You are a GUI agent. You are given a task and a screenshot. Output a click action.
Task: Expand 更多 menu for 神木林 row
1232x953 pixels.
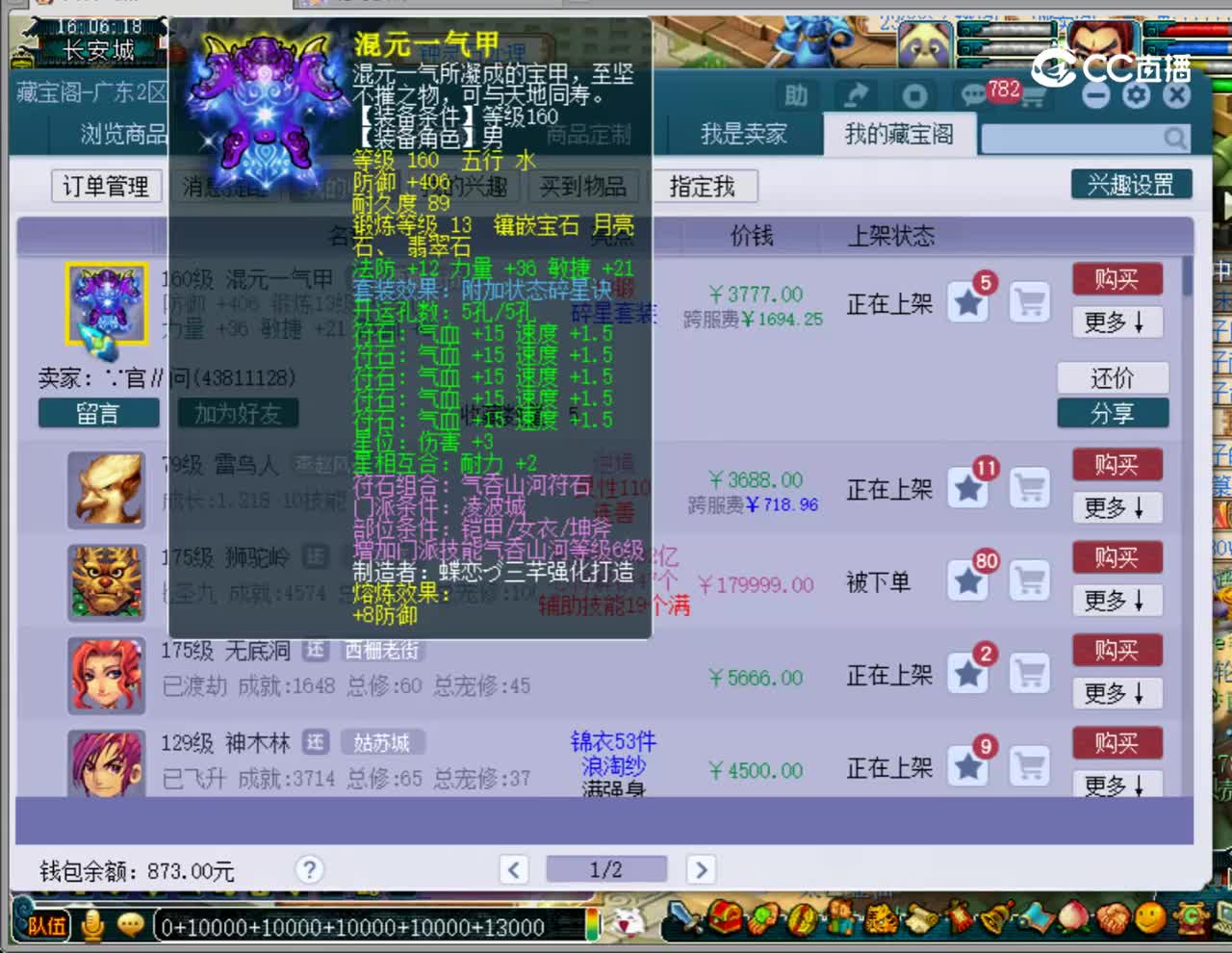1116,784
